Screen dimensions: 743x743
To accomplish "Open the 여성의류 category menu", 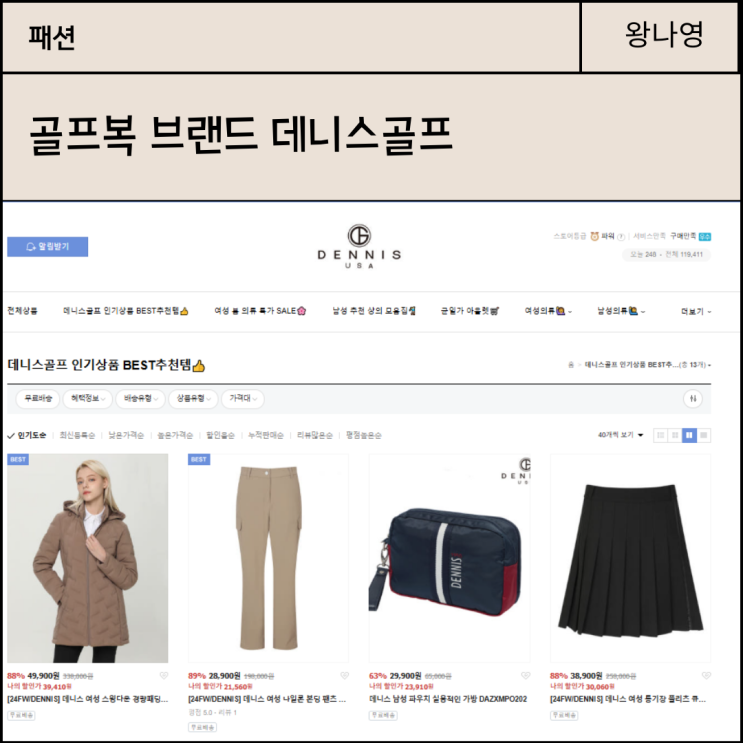I will [x=548, y=311].
